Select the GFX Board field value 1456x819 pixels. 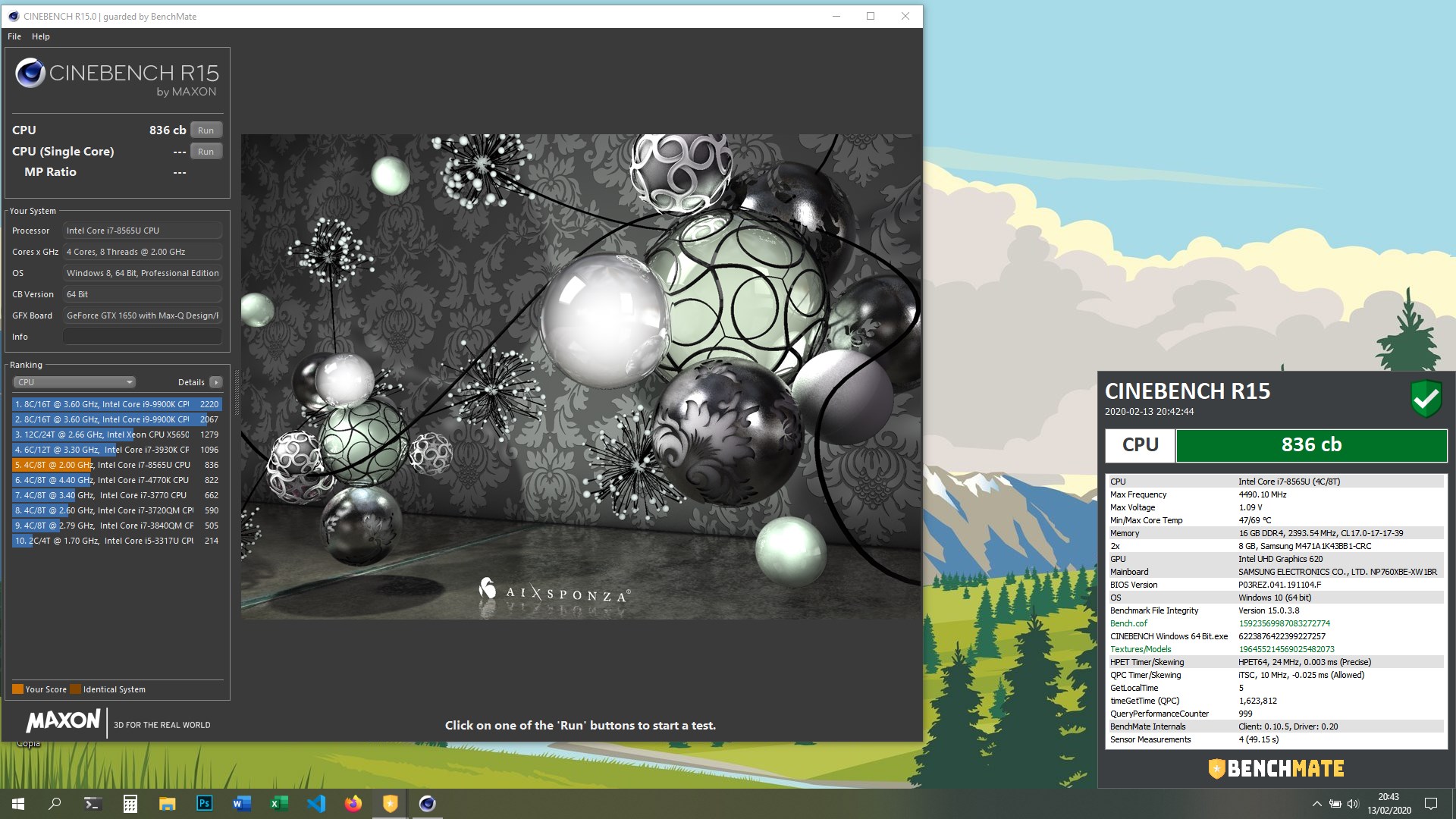[x=143, y=315]
